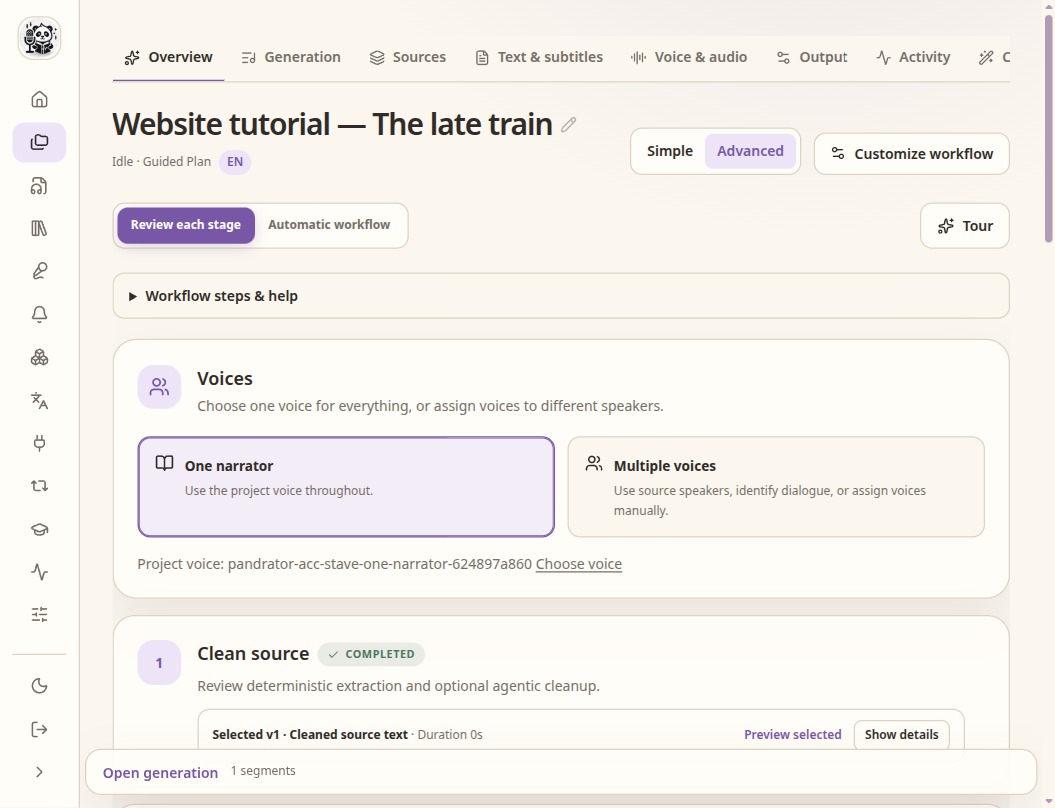Viewport: 1055px width, 808px height.
Task: Click the Open generation link
Action: [x=160, y=773]
